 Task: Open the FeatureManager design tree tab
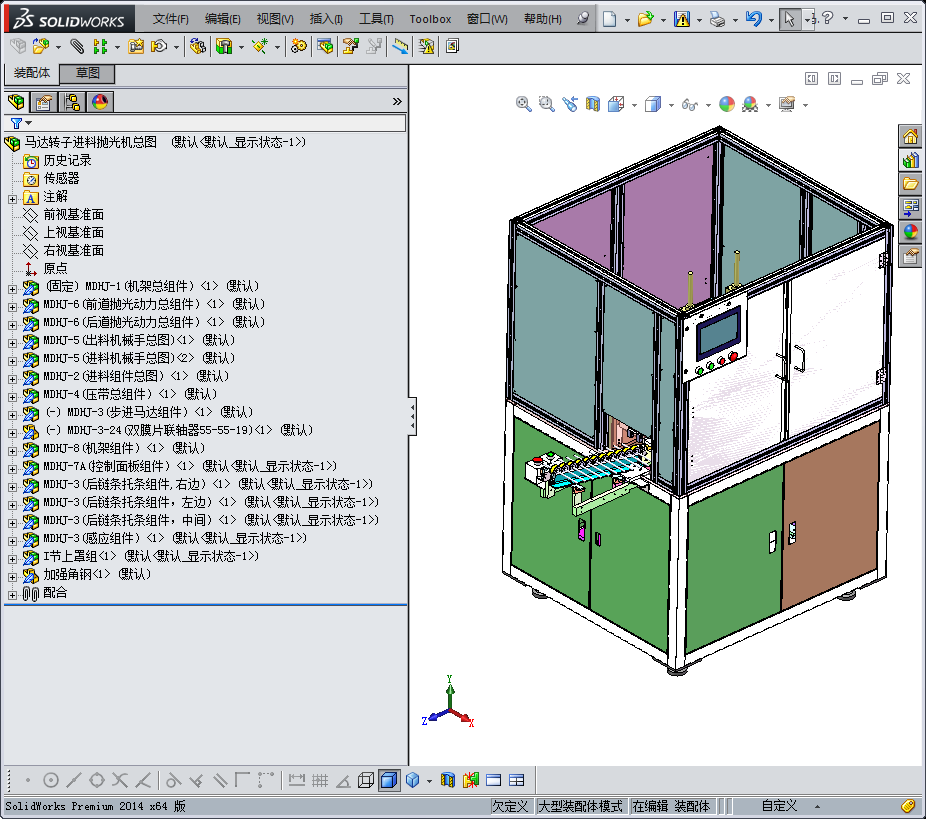17,102
